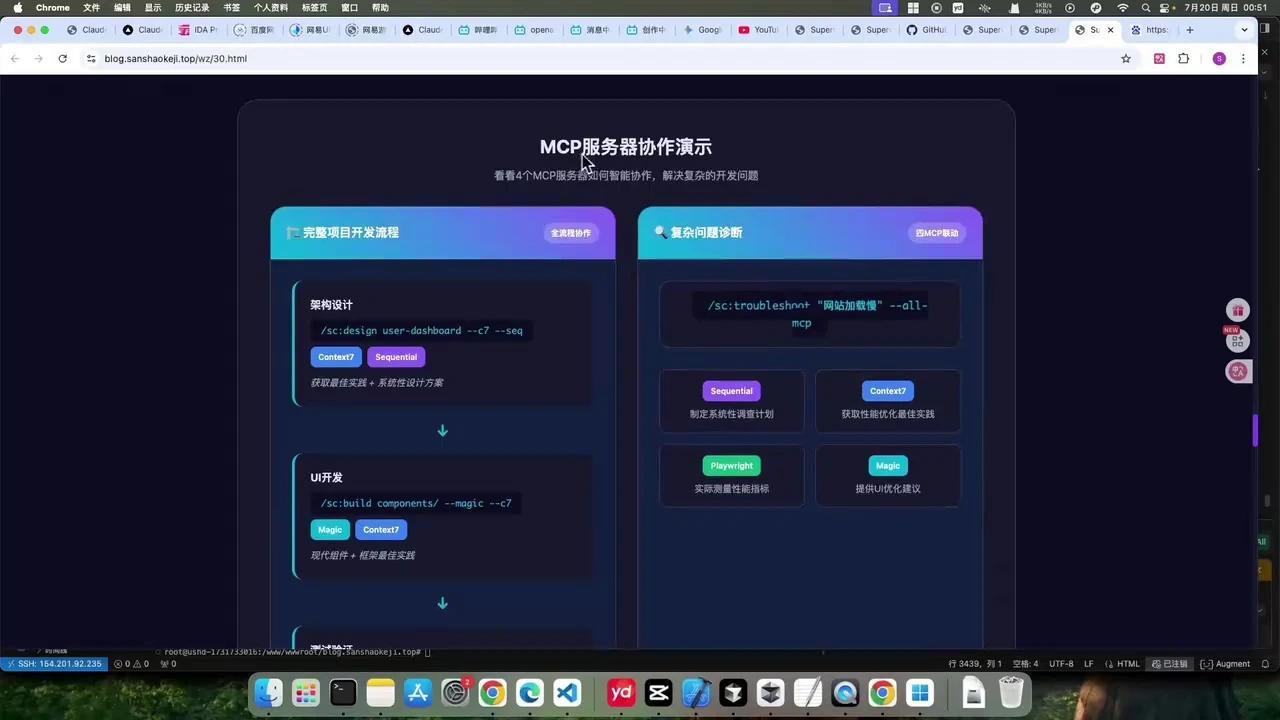Open the red yd app in the Dock

(x=621, y=692)
